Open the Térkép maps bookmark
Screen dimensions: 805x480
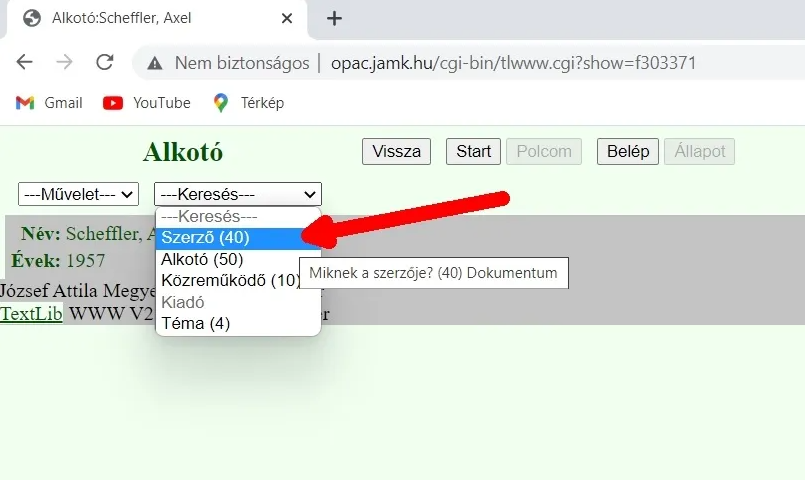(249, 103)
